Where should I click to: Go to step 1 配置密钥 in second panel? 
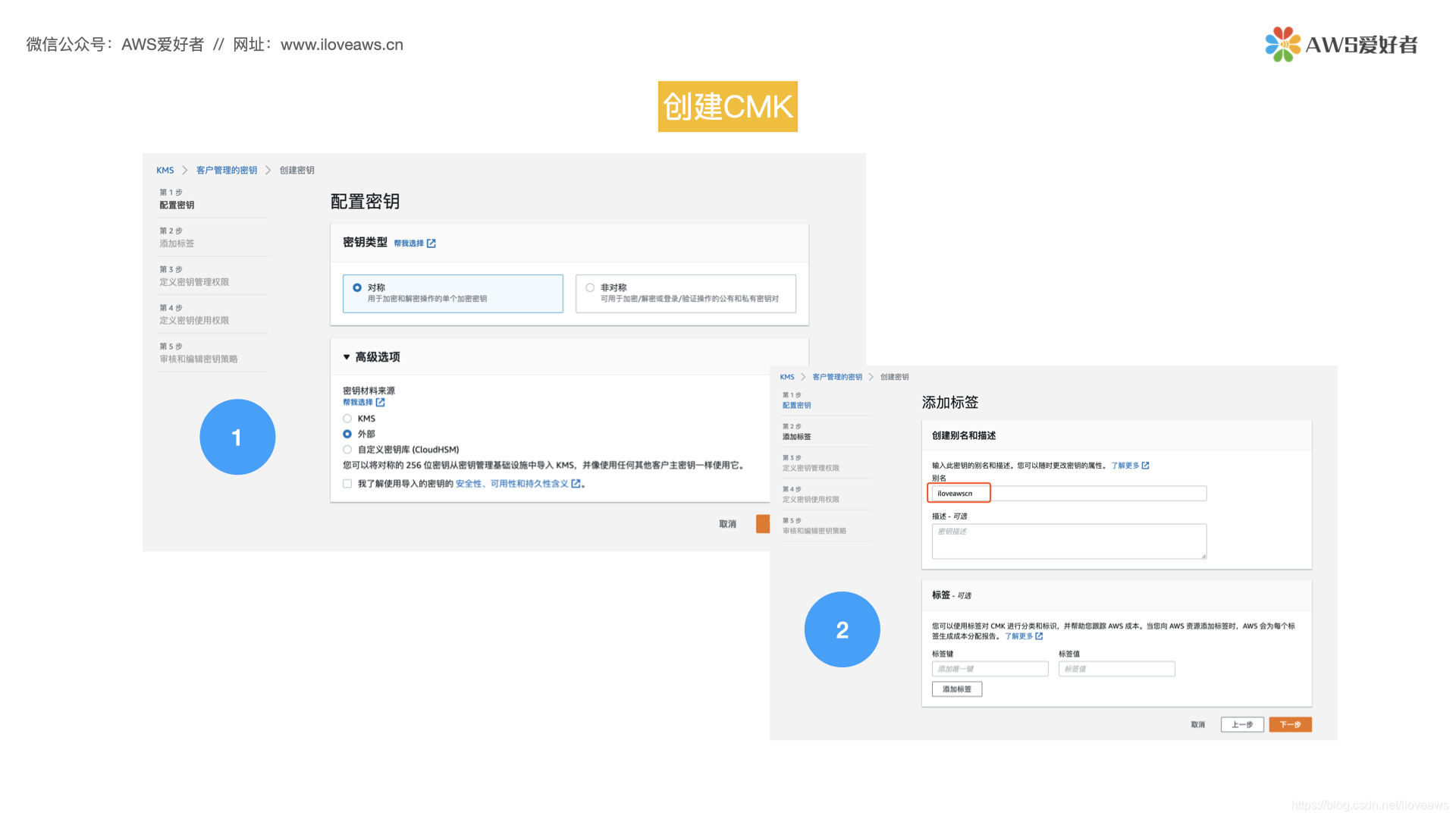click(796, 406)
